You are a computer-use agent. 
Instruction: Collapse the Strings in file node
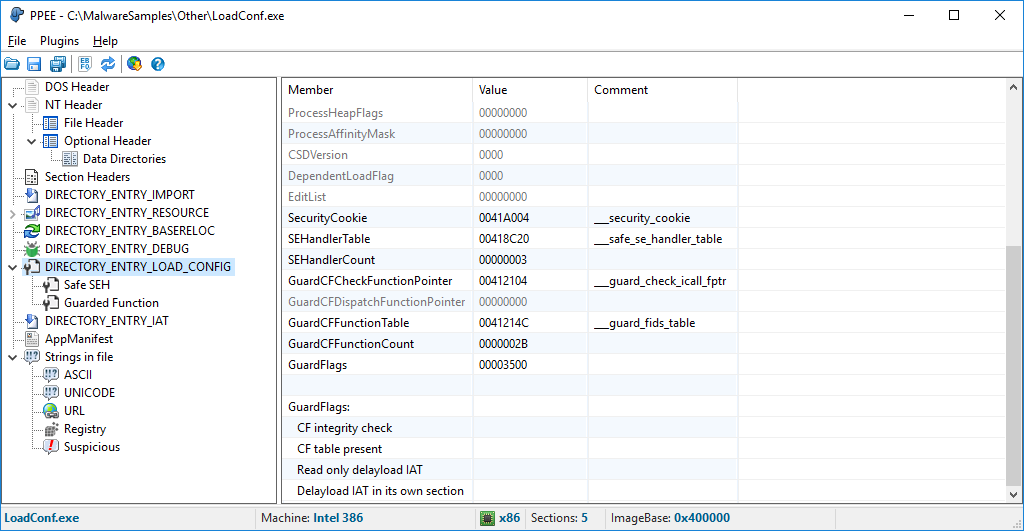(12, 357)
